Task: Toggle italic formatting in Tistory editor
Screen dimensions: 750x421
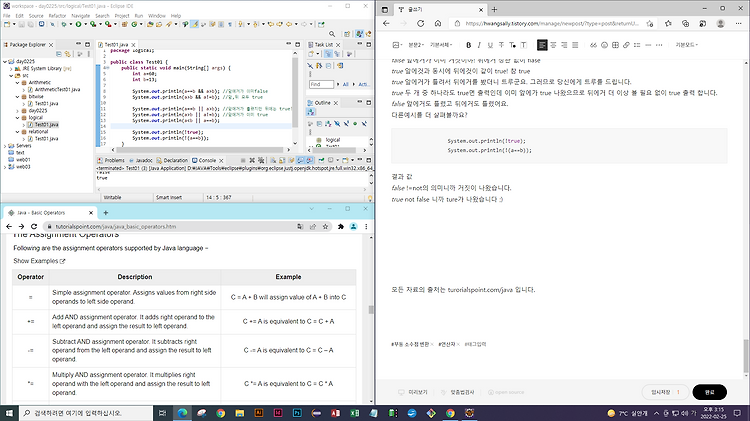Action: coord(479,45)
